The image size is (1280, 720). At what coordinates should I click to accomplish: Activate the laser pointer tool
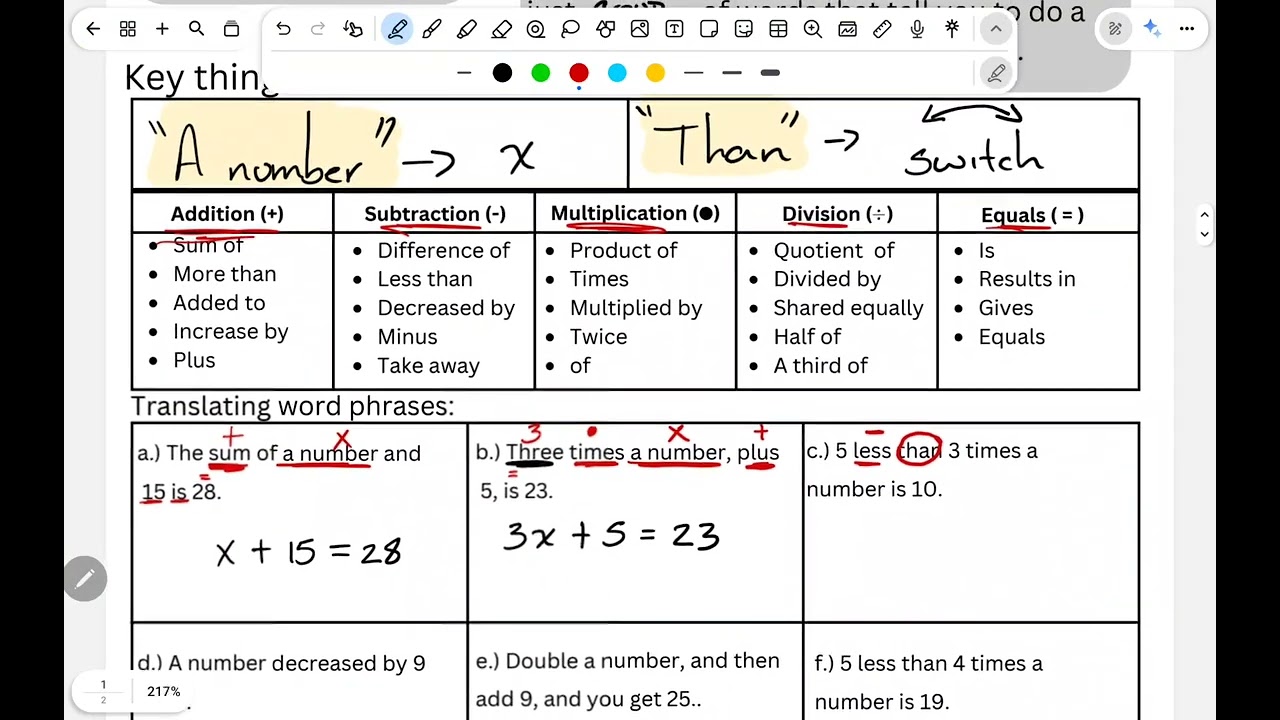point(952,30)
